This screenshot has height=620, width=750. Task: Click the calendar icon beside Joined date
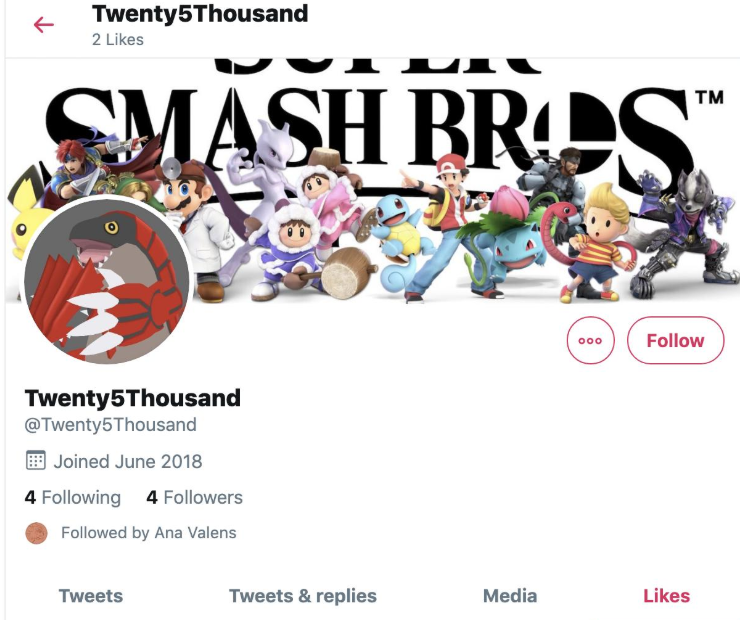click(35, 460)
